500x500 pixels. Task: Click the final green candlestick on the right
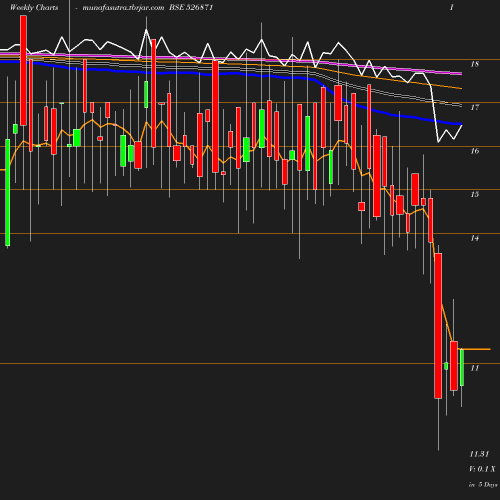pos(462,367)
